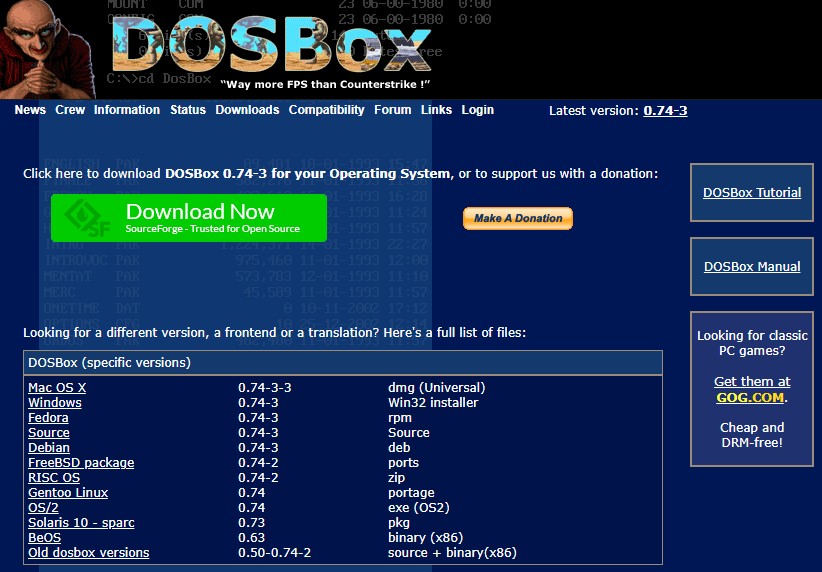Screen dimensions: 822x572
Task: Click 'exe (OS2)' text
Action: point(419,508)
